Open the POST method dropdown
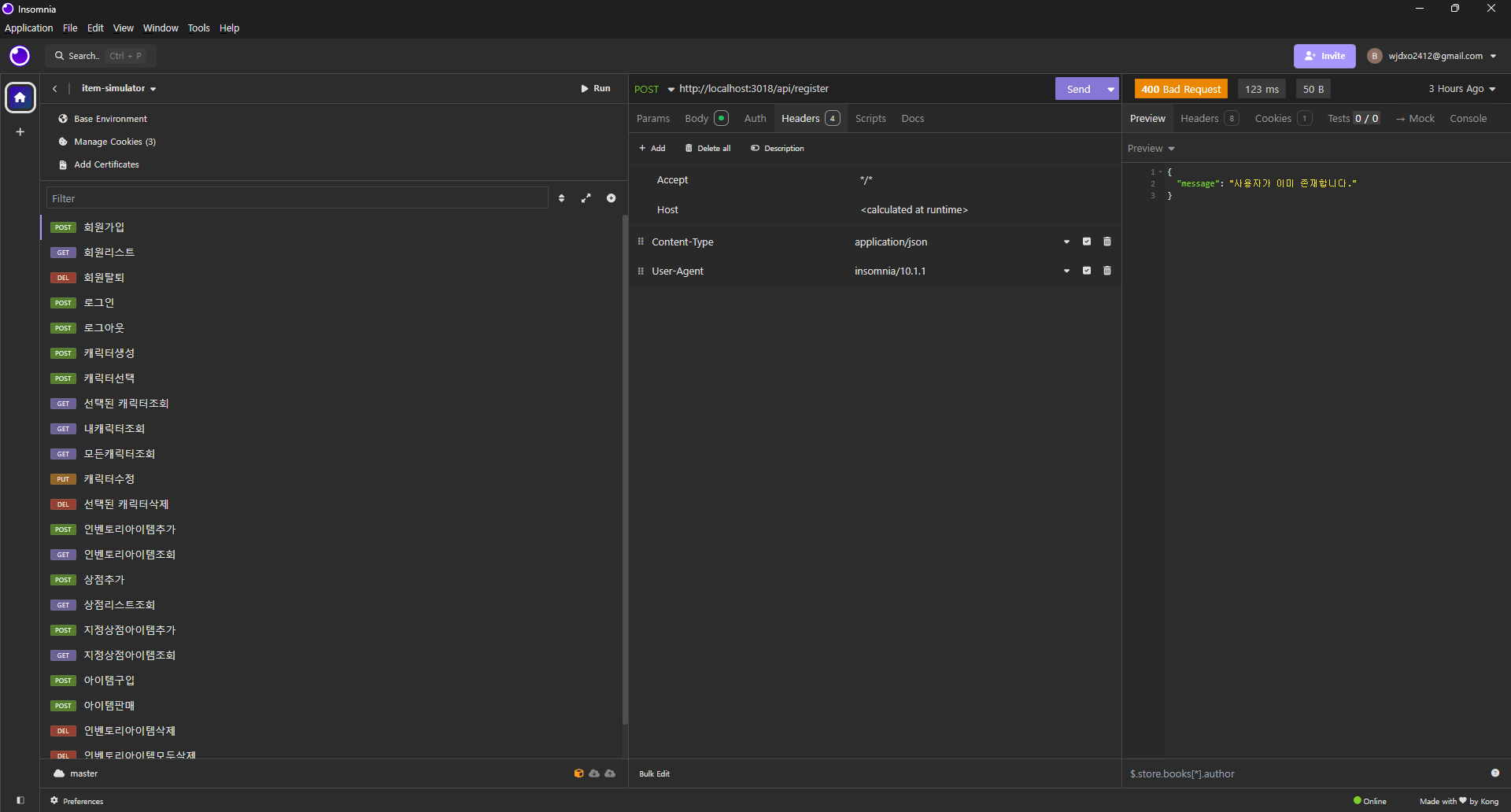This screenshot has width=1511, height=812. [x=654, y=89]
